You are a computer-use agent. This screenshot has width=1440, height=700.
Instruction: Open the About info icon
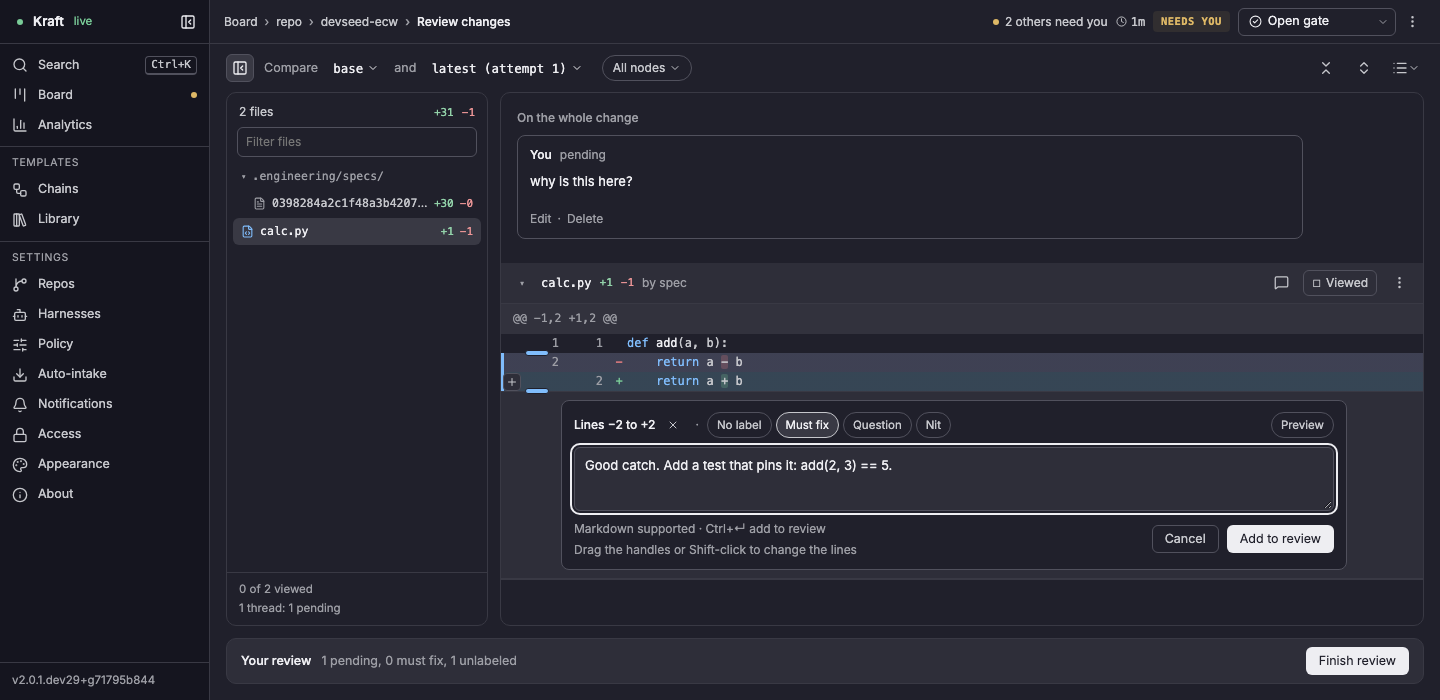pyautogui.click(x=20, y=494)
